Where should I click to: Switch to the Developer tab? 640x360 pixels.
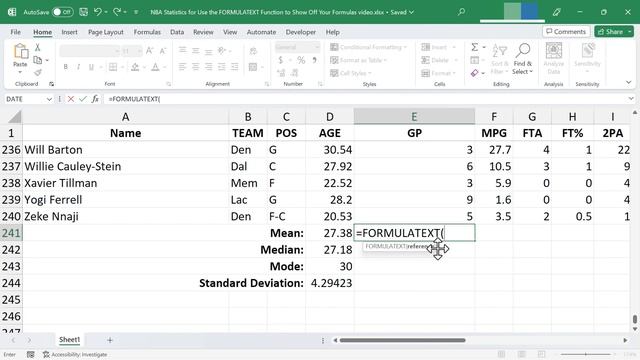[301, 32]
